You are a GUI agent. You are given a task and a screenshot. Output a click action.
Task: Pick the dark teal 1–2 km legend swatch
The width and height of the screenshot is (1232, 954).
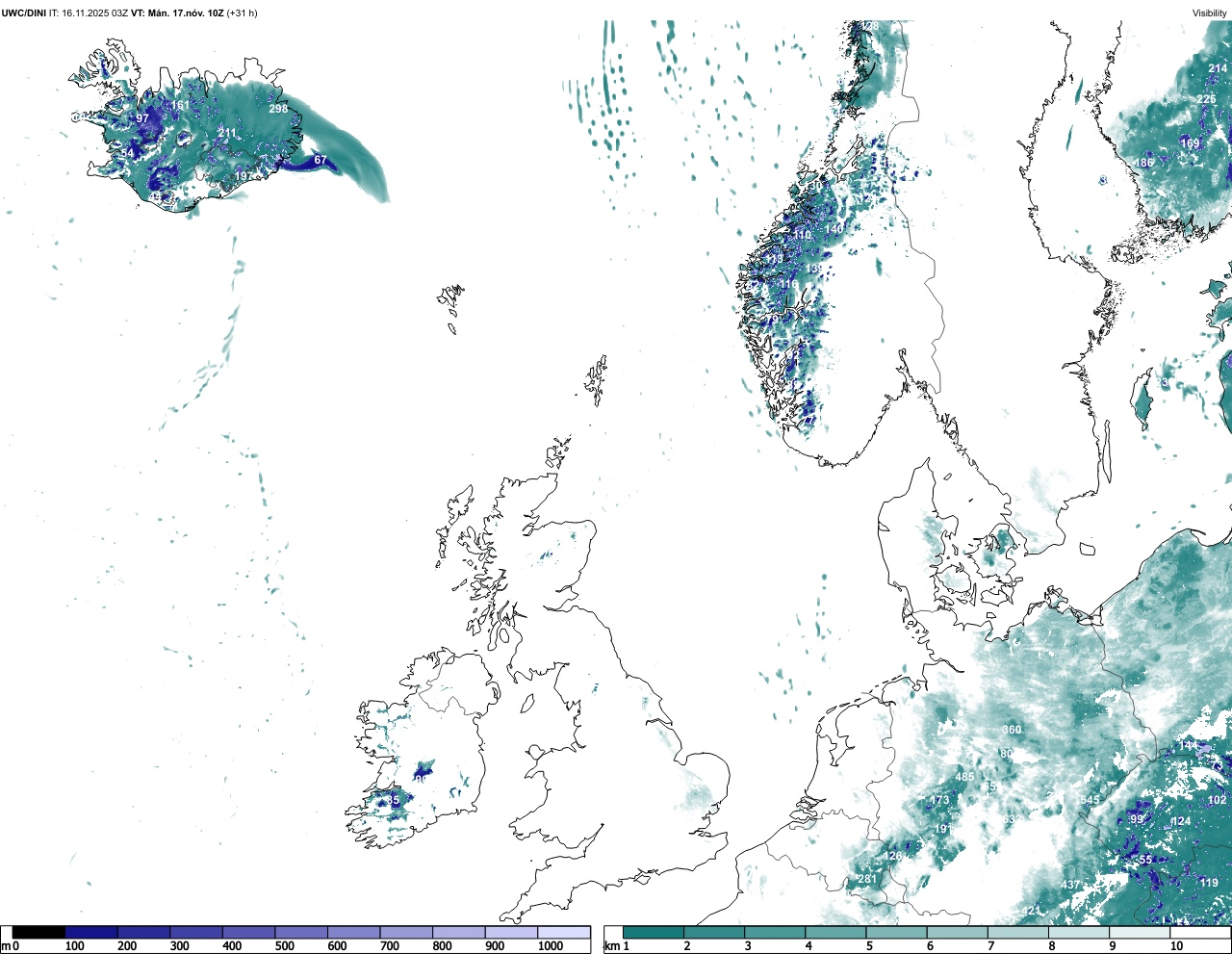(x=654, y=933)
